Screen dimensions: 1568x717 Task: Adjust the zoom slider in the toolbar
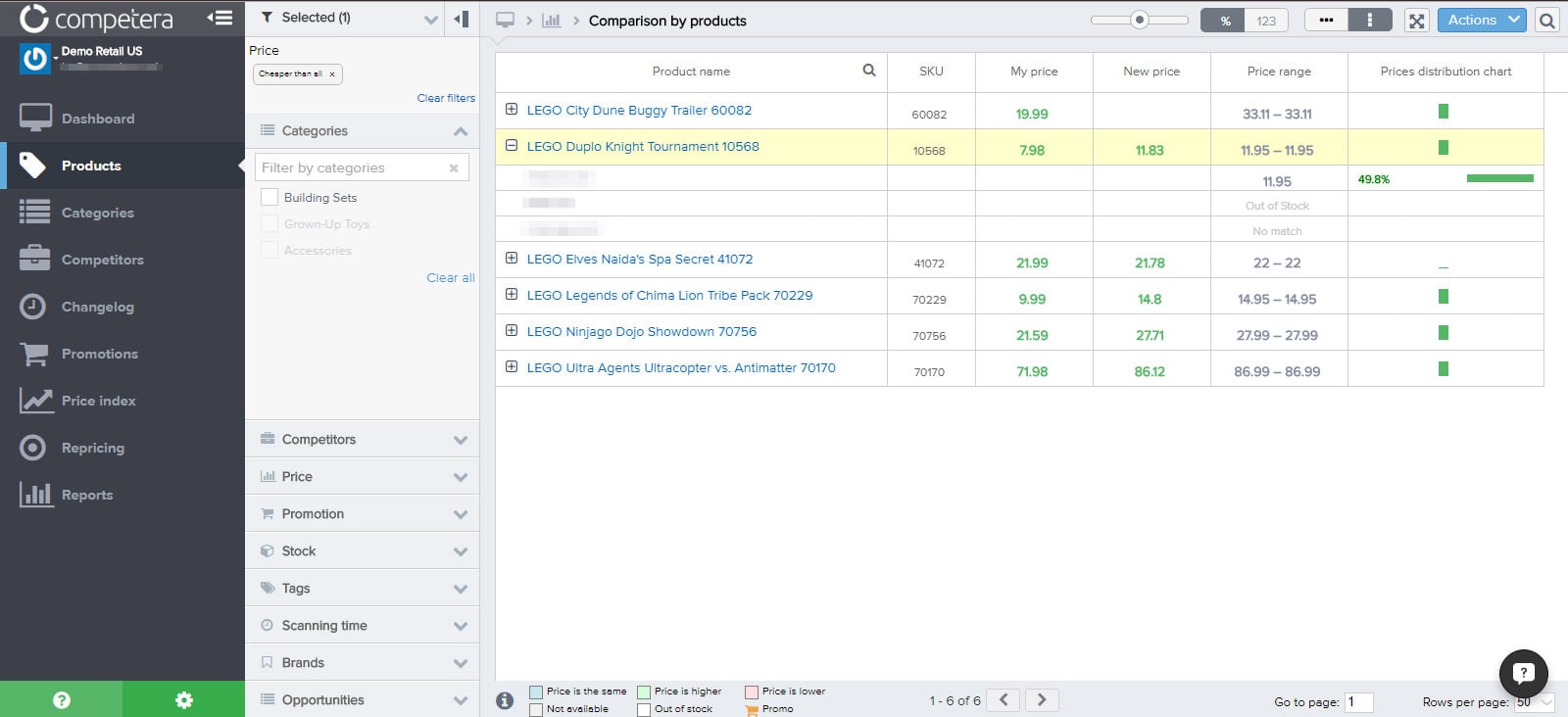click(x=1139, y=20)
